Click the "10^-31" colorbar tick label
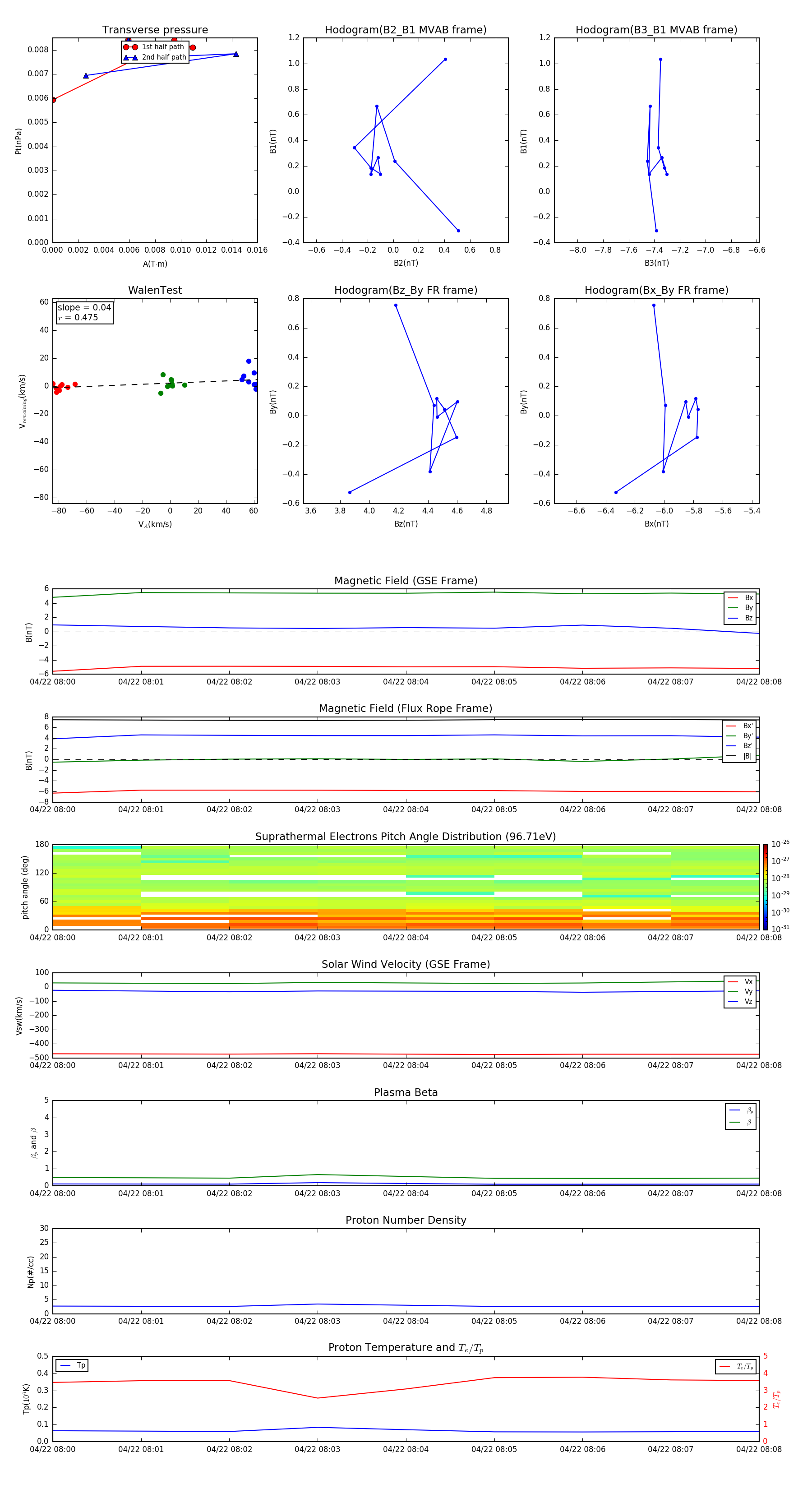The image size is (812, 1489). [780, 929]
